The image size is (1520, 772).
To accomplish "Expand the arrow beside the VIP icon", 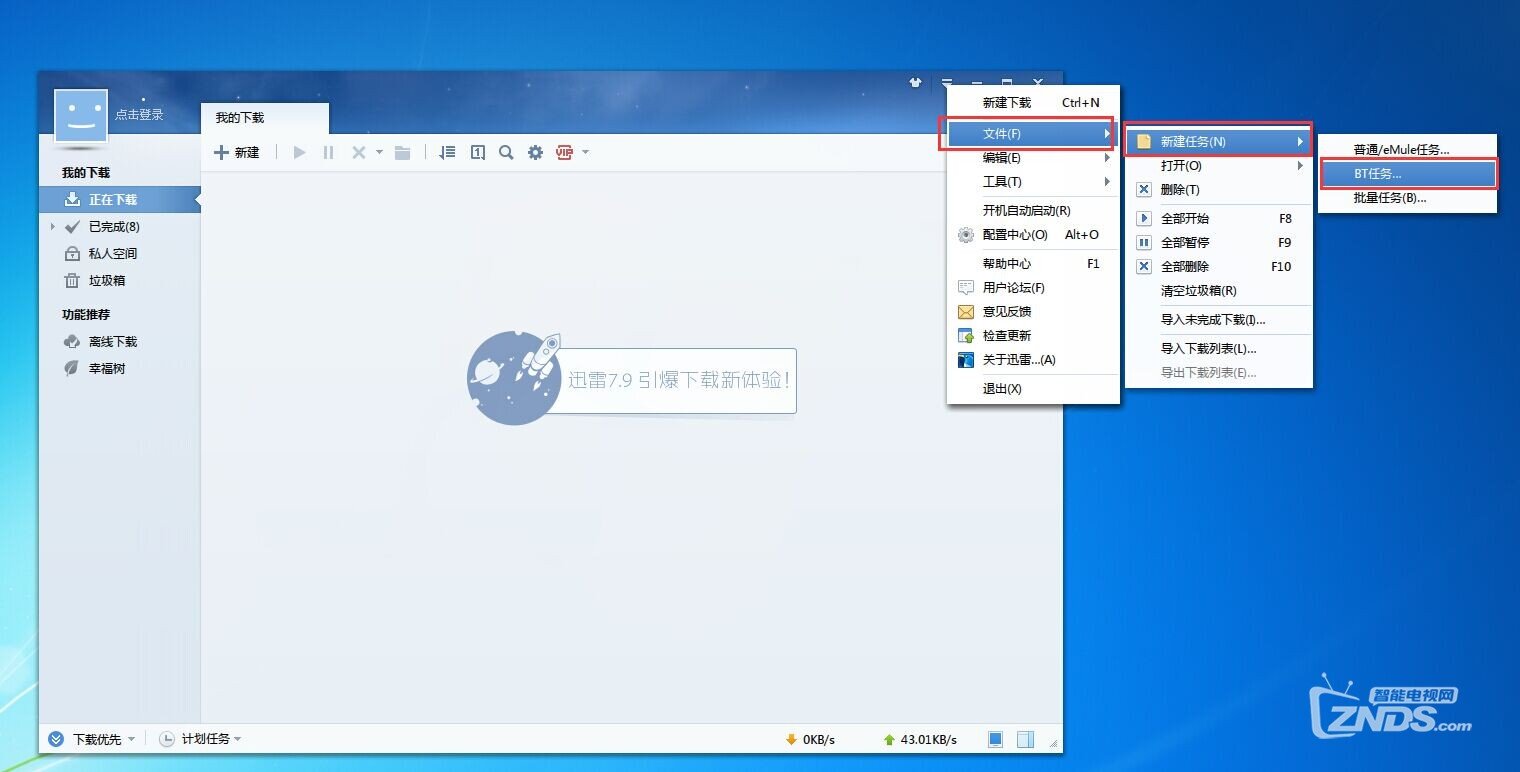I will 585,153.
